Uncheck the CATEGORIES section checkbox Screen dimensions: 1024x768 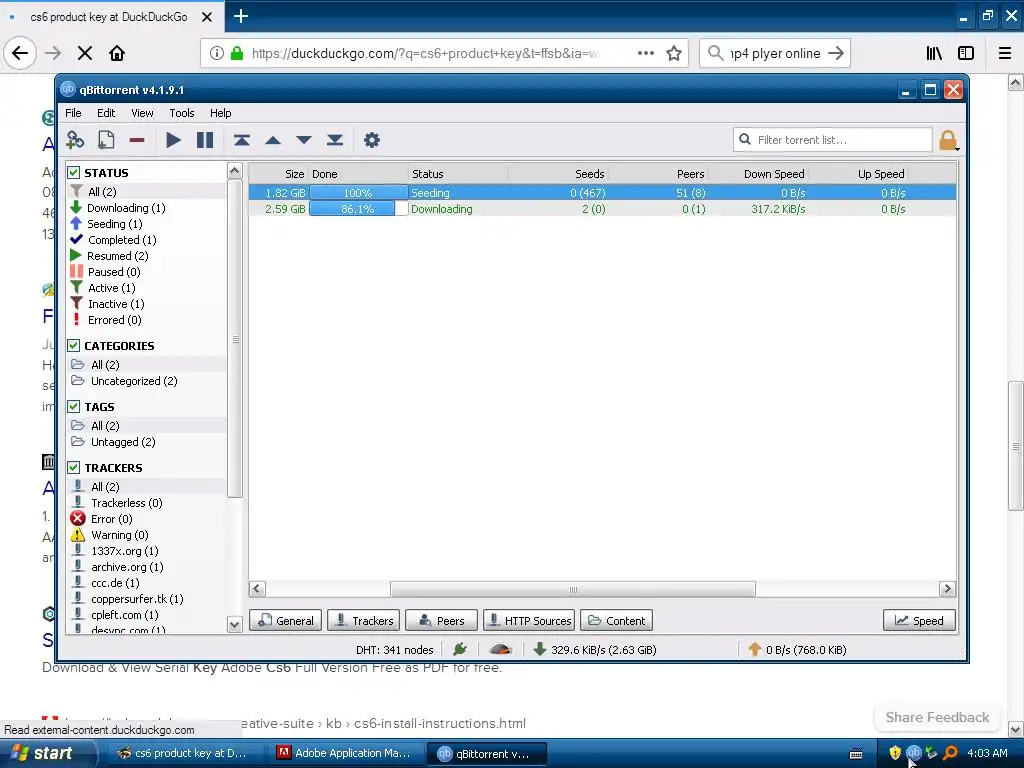coord(74,345)
